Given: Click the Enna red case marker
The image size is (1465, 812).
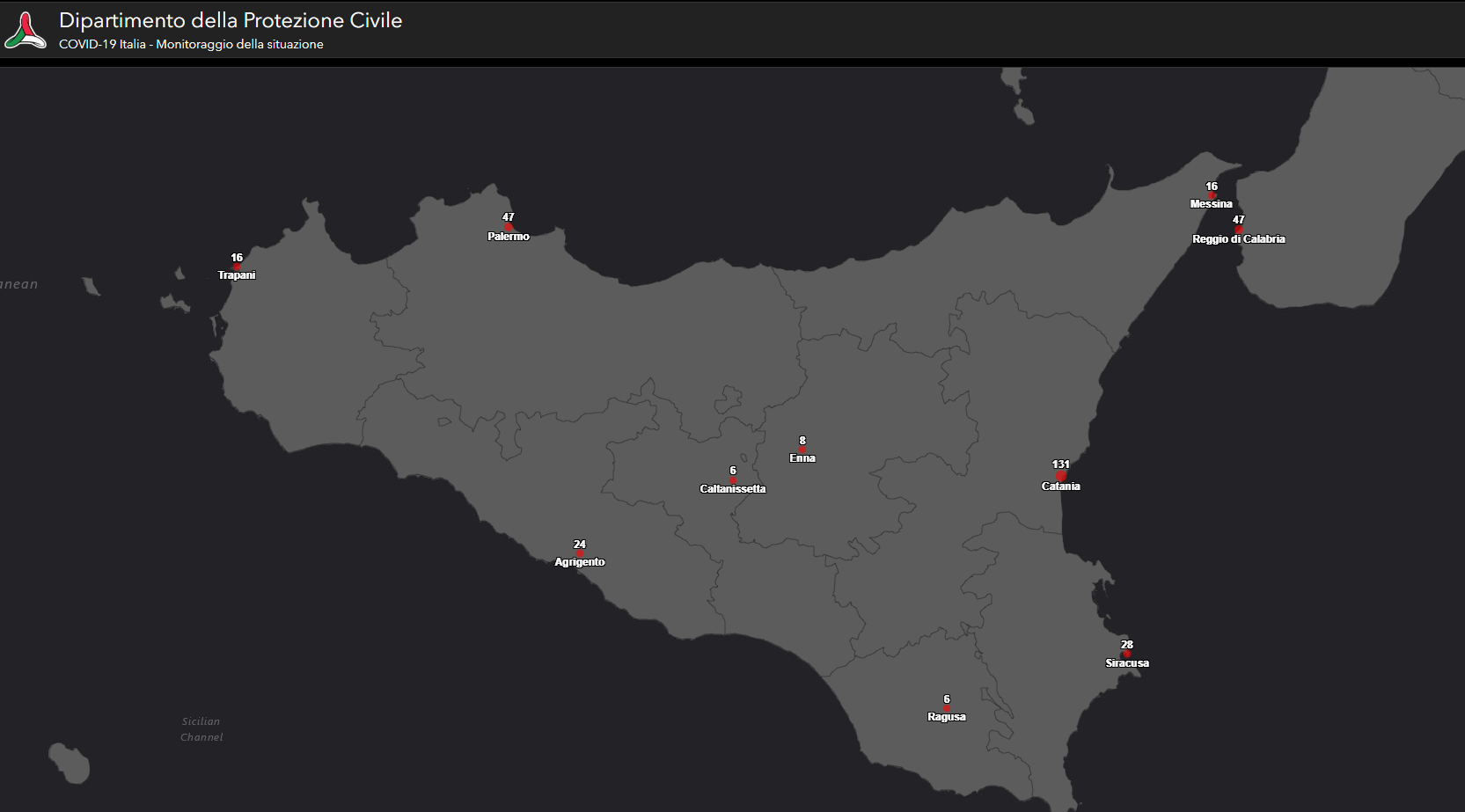Looking at the screenshot, I should 802,448.
